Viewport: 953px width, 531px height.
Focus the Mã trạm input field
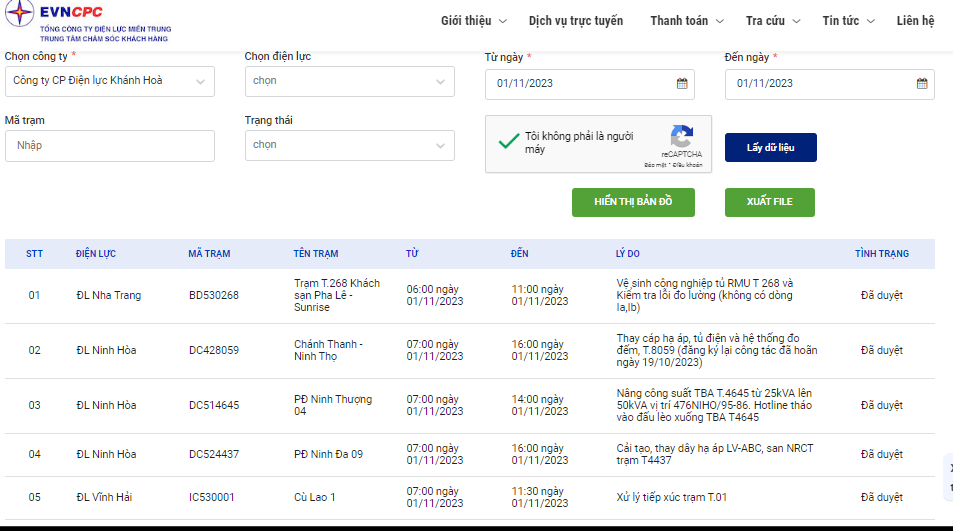point(109,146)
